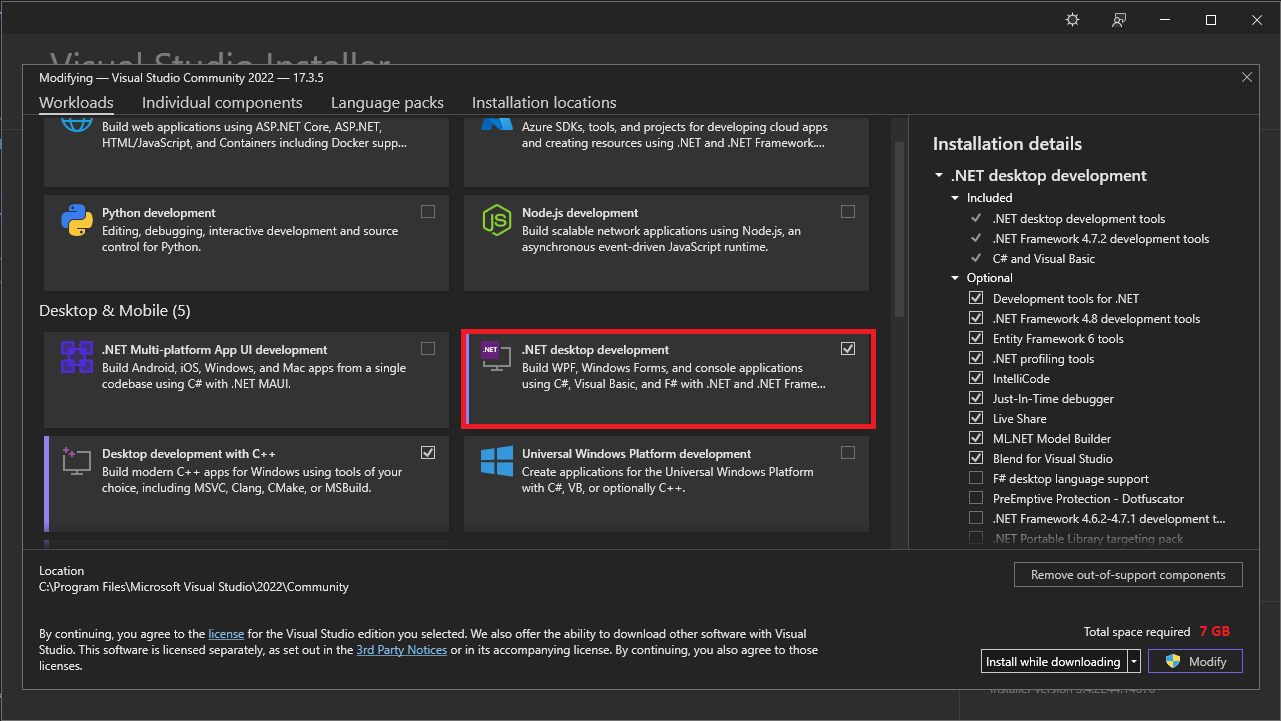Click the Python development workload title

click(x=159, y=213)
